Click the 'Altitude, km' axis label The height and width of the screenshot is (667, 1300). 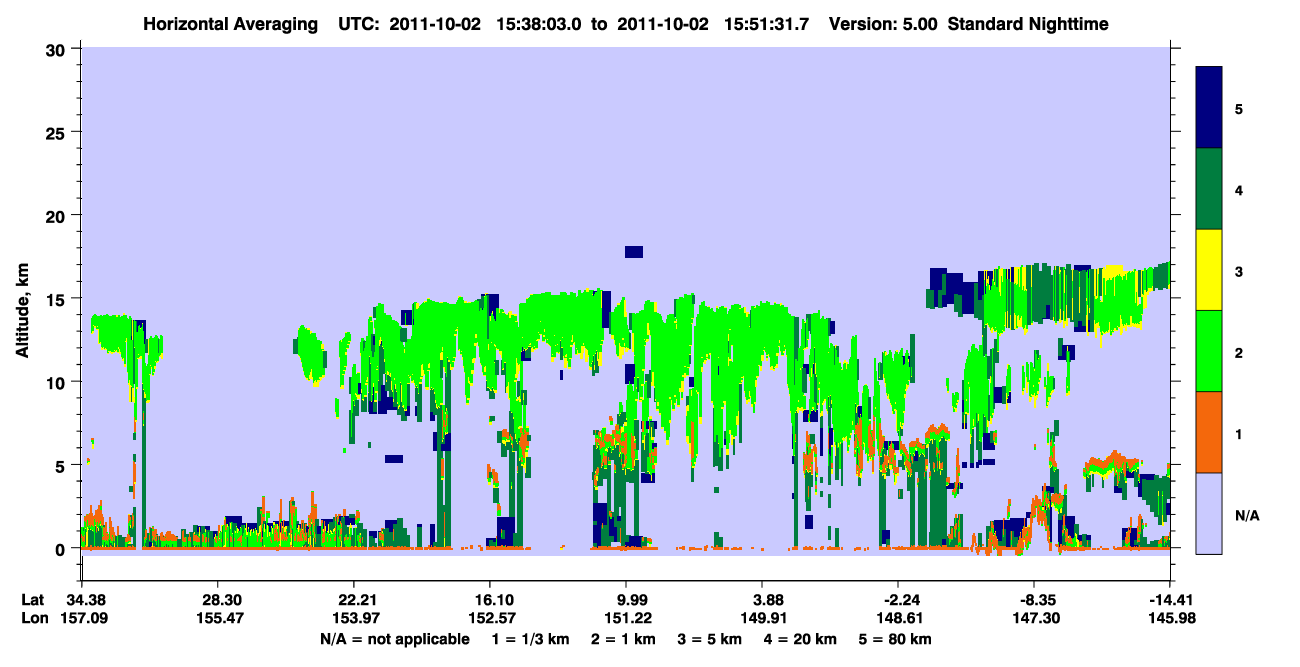[22, 299]
